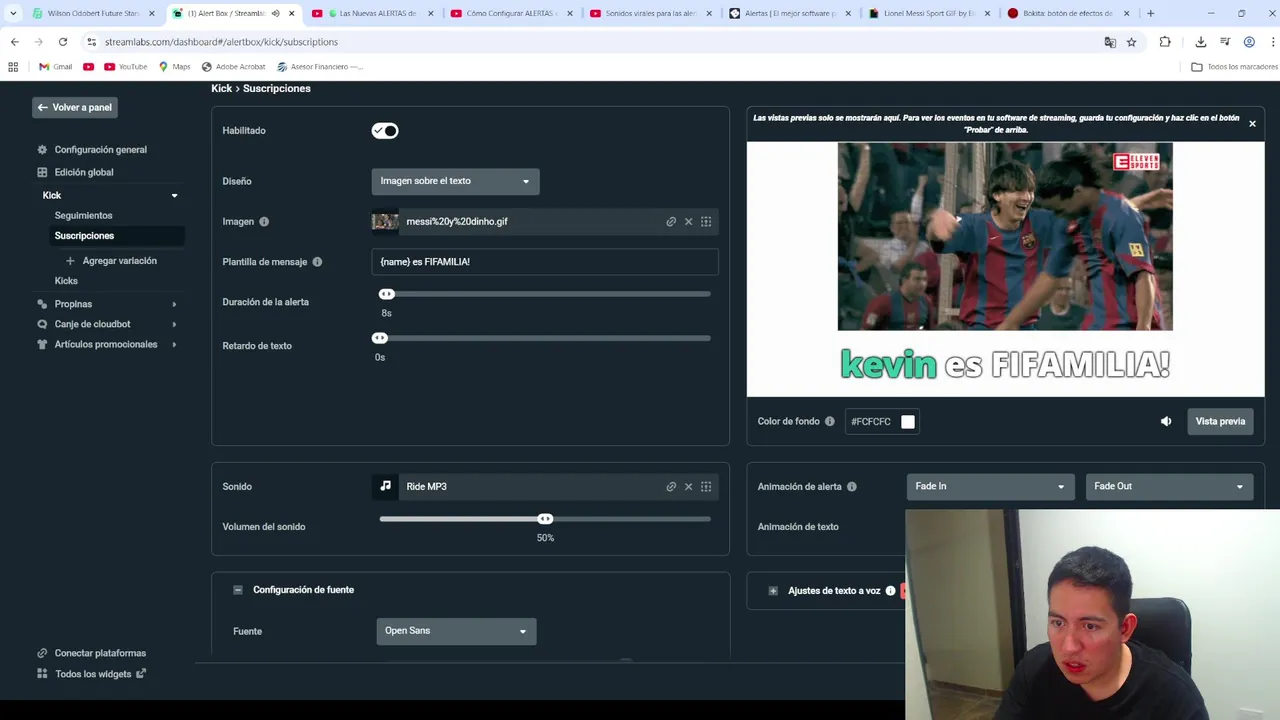Collapse the Kick section in the sidebar
The width and height of the screenshot is (1280, 720).
pyautogui.click(x=174, y=196)
